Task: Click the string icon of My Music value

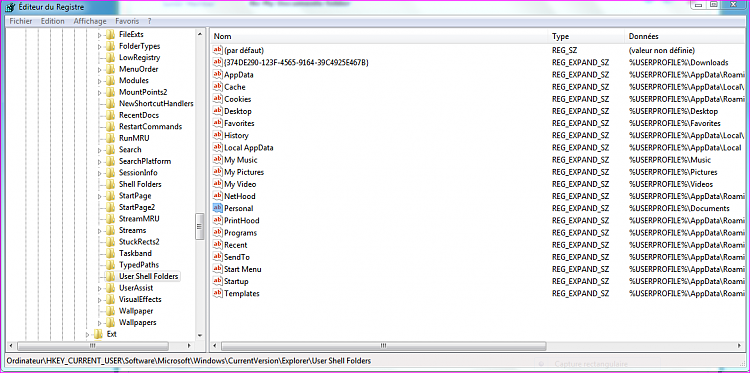Action: click(218, 160)
